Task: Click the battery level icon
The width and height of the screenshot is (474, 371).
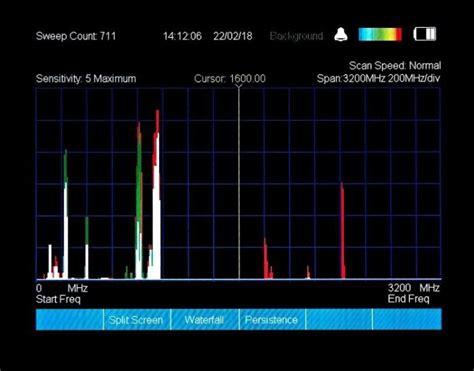Action: 425,34
